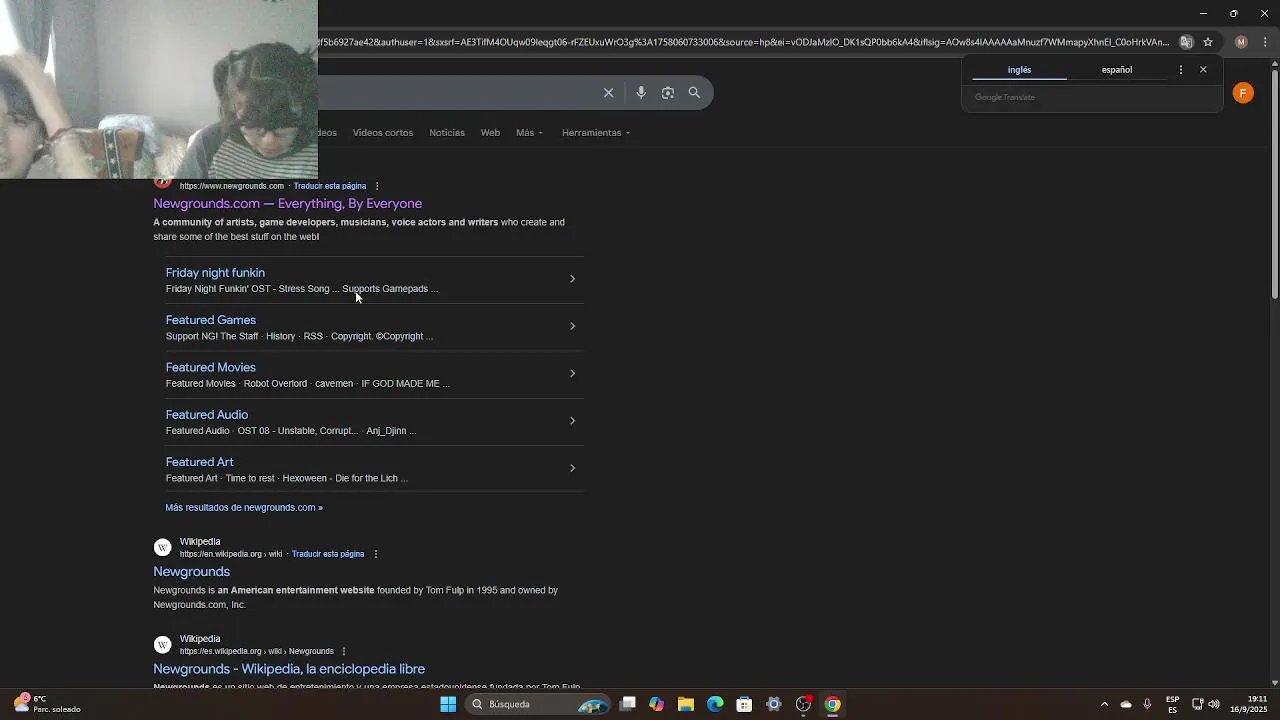Open Google account avatar F

1243,93
